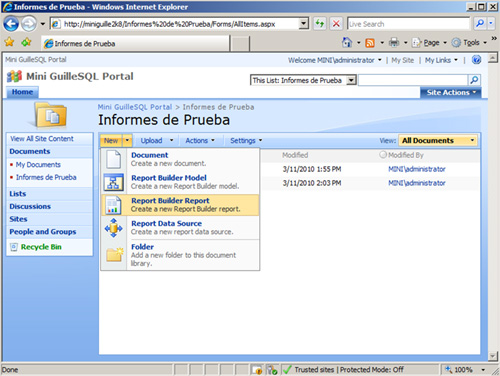The width and height of the screenshot is (500, 376).
Task: Click the Print icon in toolbar
Action: click(394, 42)
